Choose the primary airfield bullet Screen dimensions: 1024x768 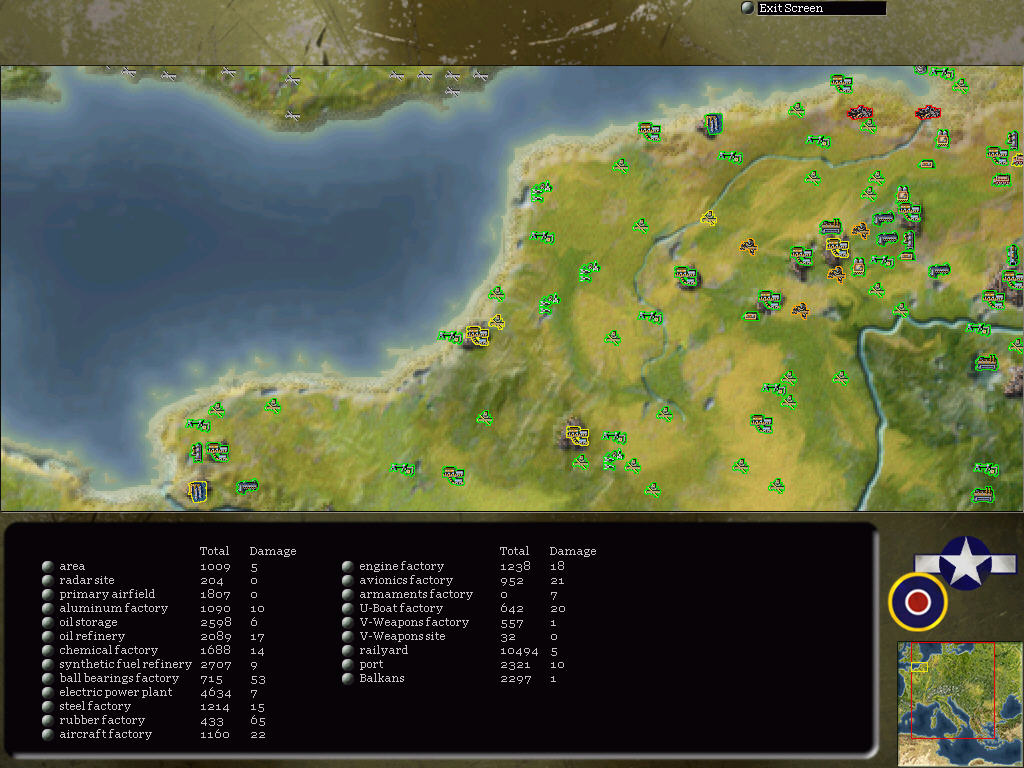[48, 594]
